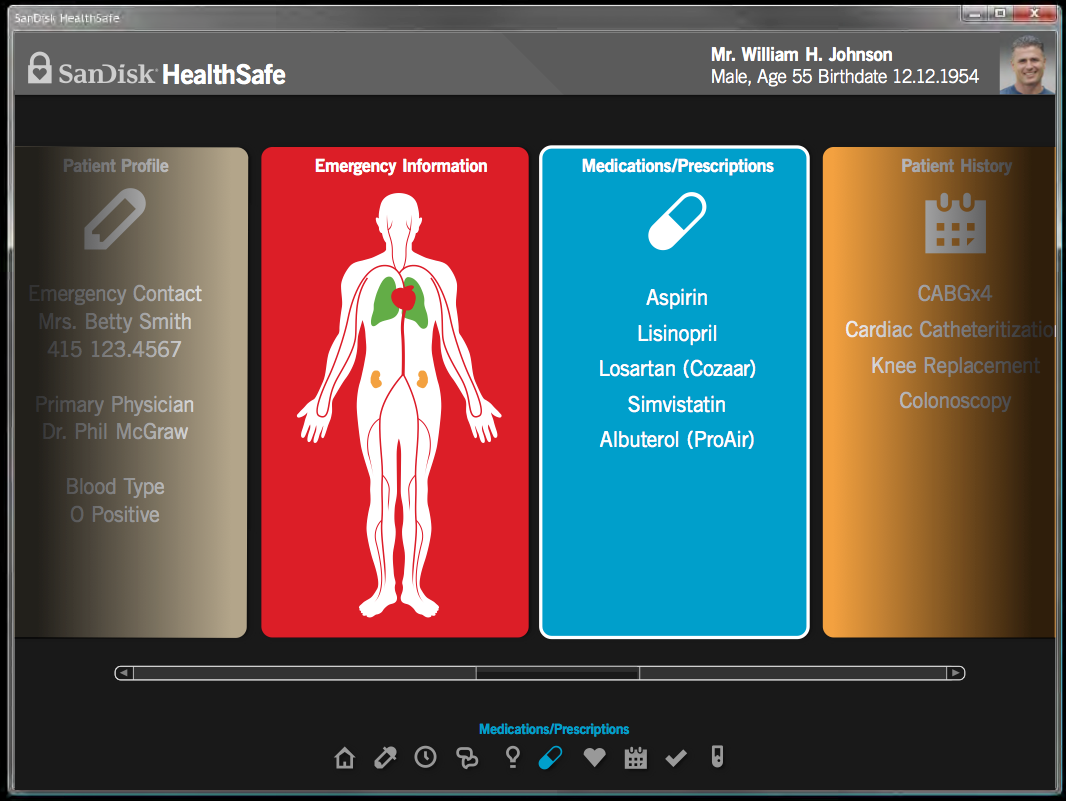Click the scrollbar left arrow
This screenshot has height=801, width=1066.
(x=124, y=673)
